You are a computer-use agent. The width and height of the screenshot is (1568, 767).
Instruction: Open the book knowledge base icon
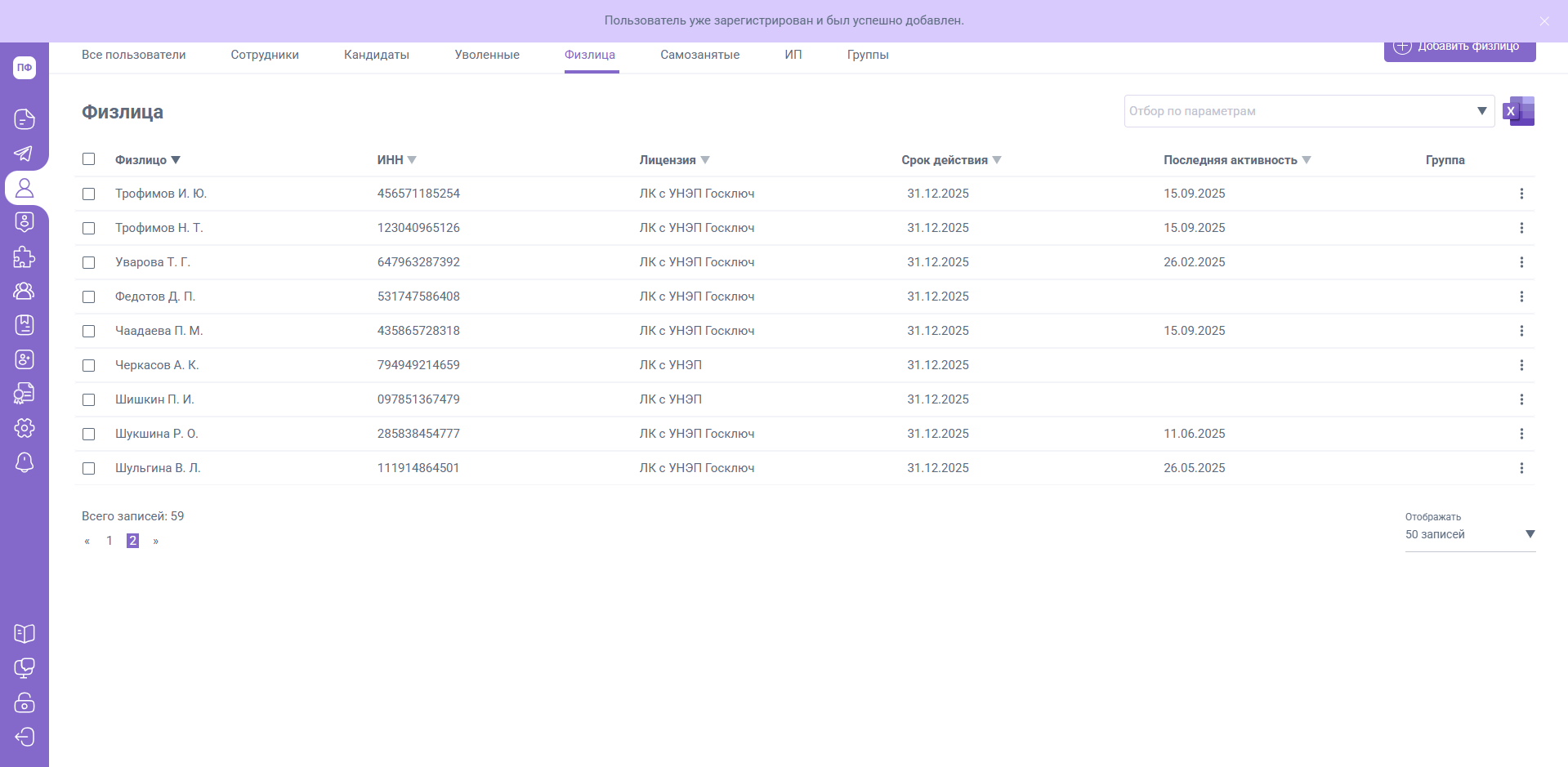pyautogui.click(x=25, y=634)
